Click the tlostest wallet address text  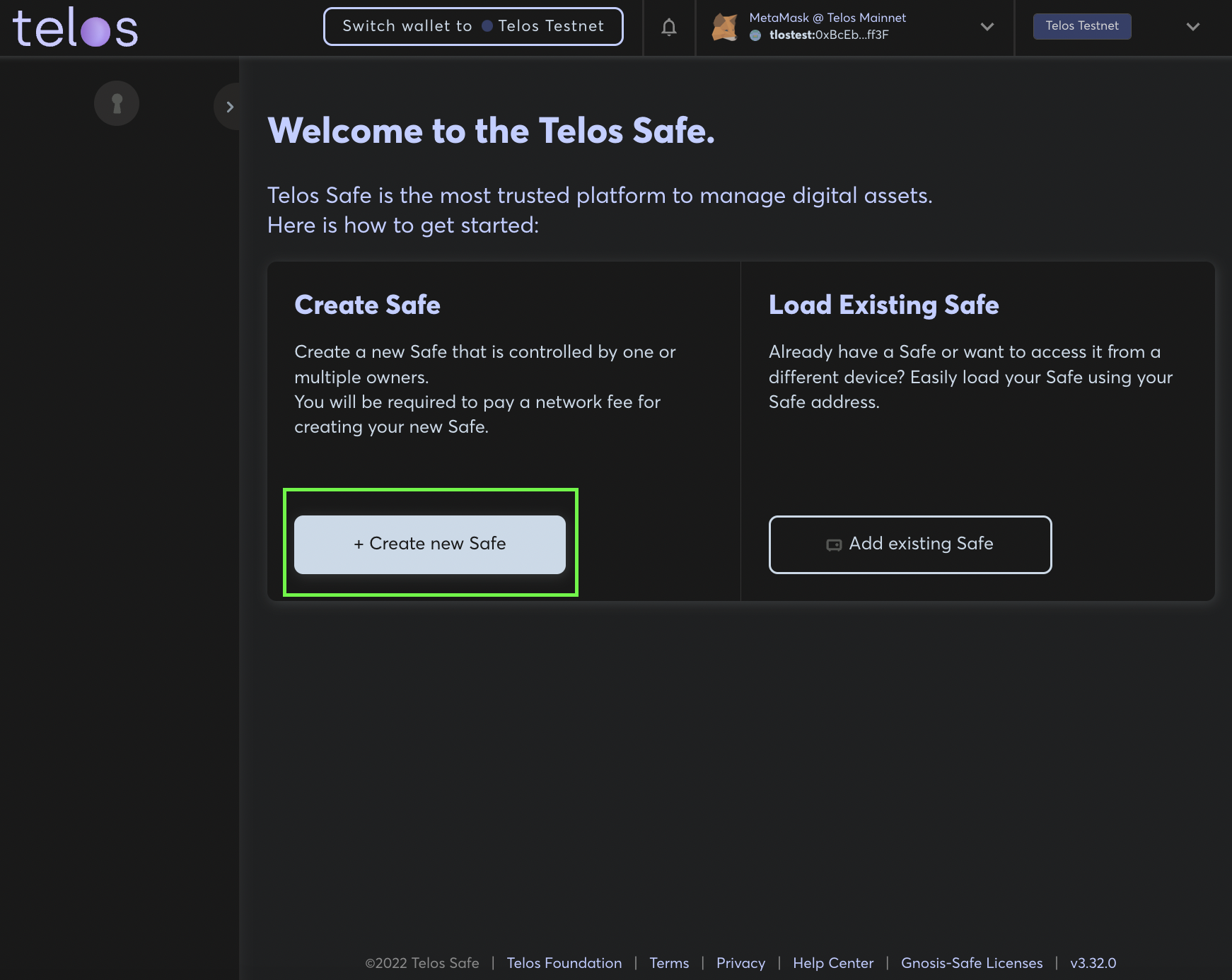point(828,35)
